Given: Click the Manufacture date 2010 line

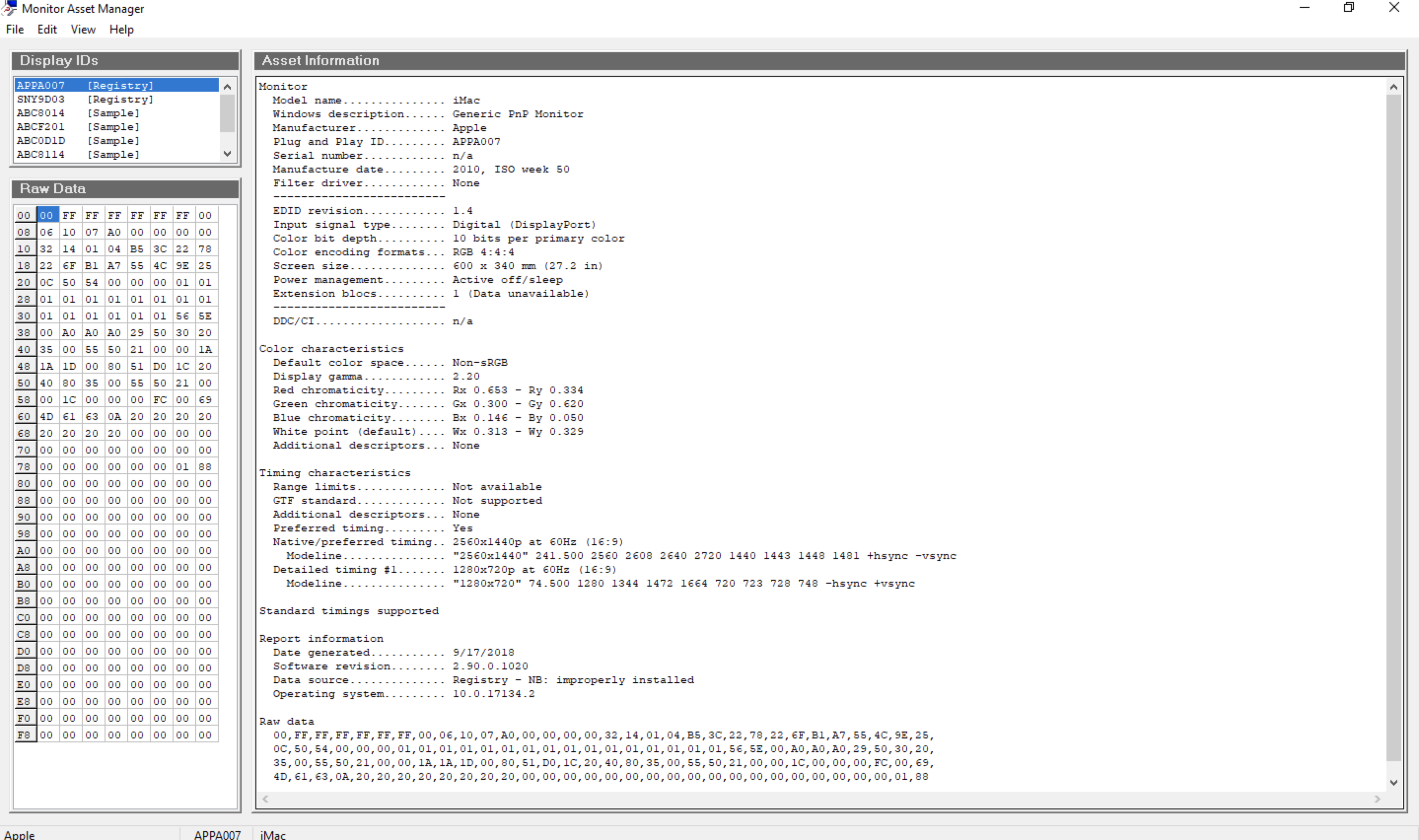Looking at the screenshot, I should 421,169.
